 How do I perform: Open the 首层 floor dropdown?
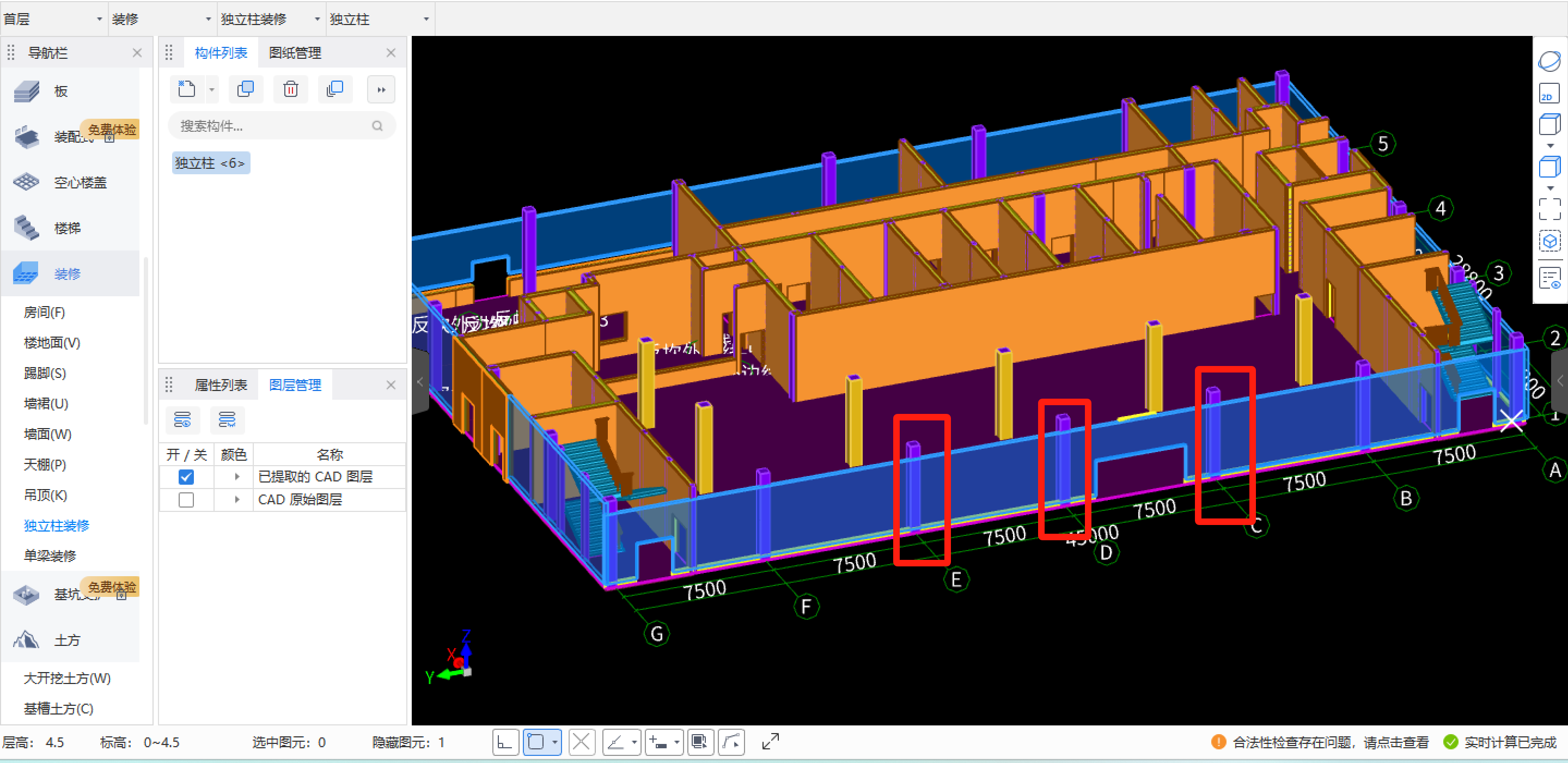click(x=53, y=19)
